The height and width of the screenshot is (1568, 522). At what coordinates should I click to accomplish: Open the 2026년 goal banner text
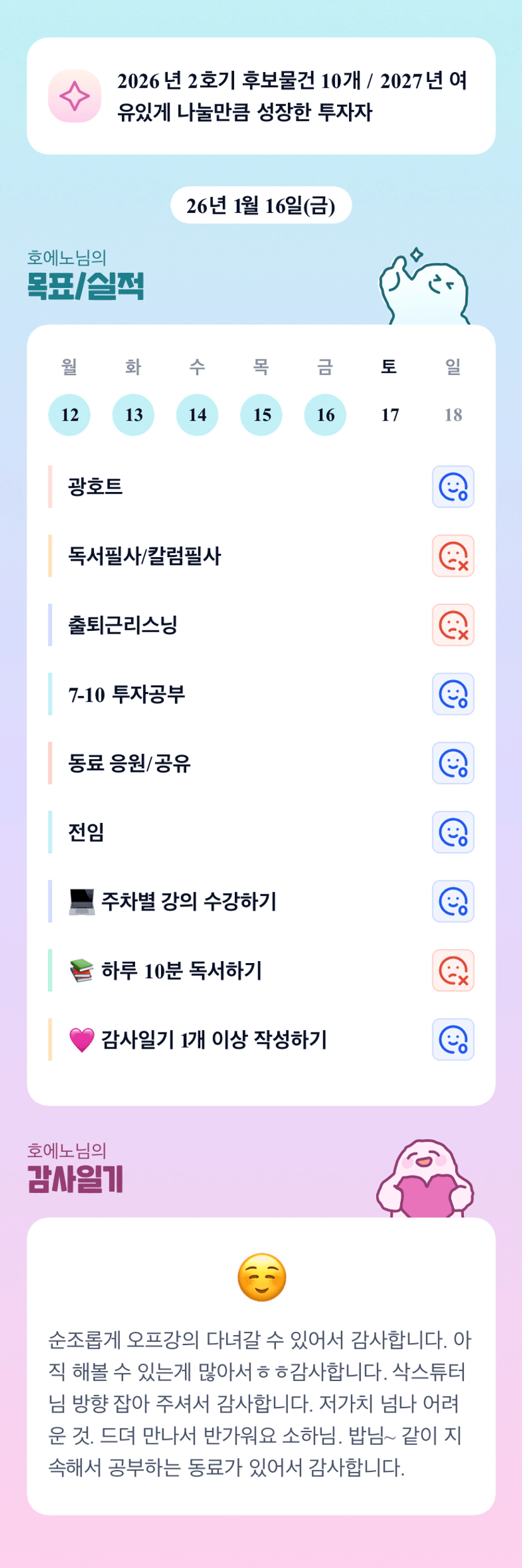click(292, 96)
